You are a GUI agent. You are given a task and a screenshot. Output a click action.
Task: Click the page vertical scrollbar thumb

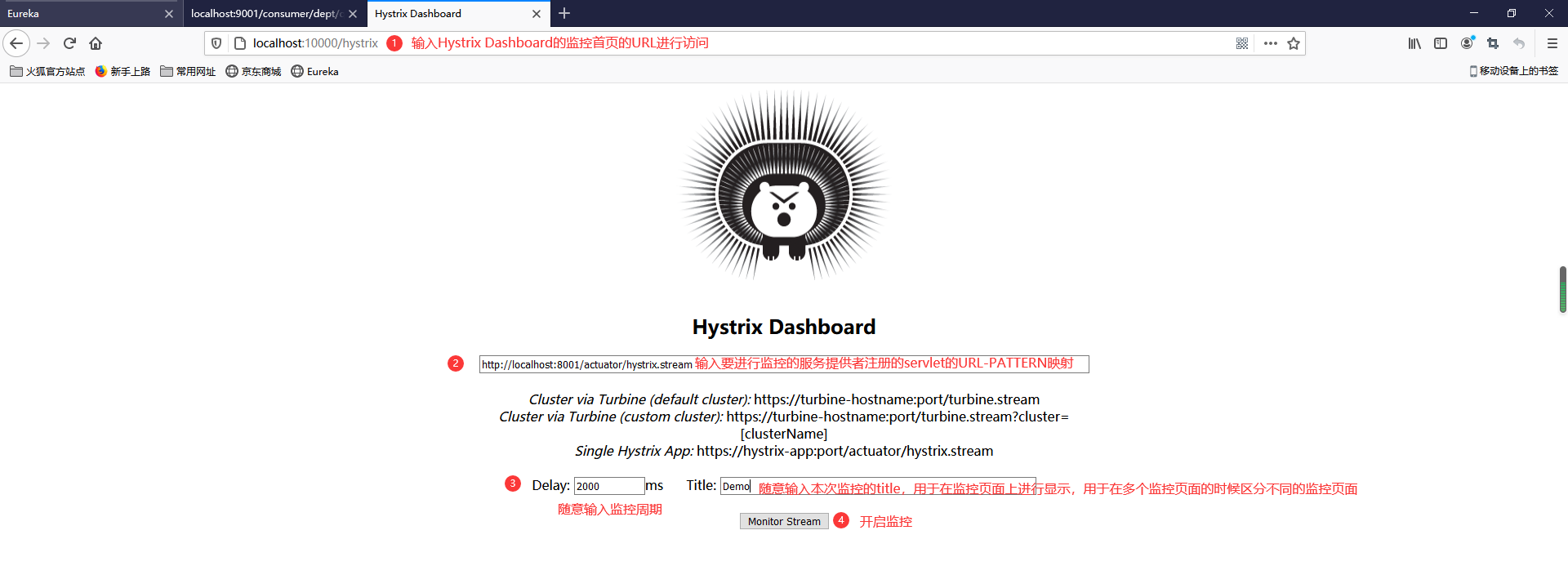[x=1563, y=289]
